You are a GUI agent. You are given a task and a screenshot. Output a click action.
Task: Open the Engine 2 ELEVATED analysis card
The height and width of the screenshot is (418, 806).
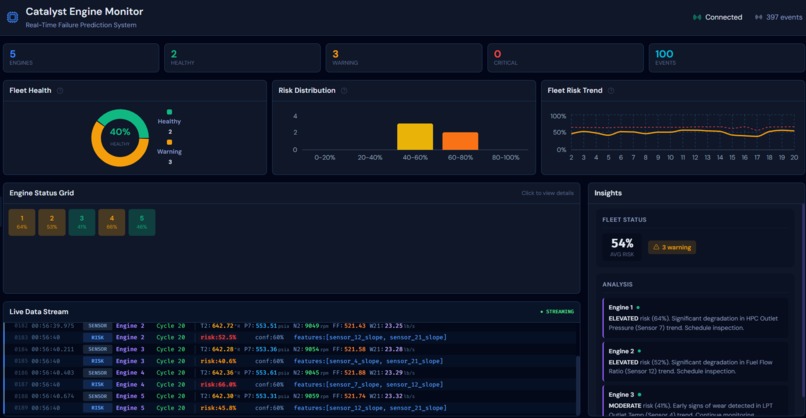(695, 361)
